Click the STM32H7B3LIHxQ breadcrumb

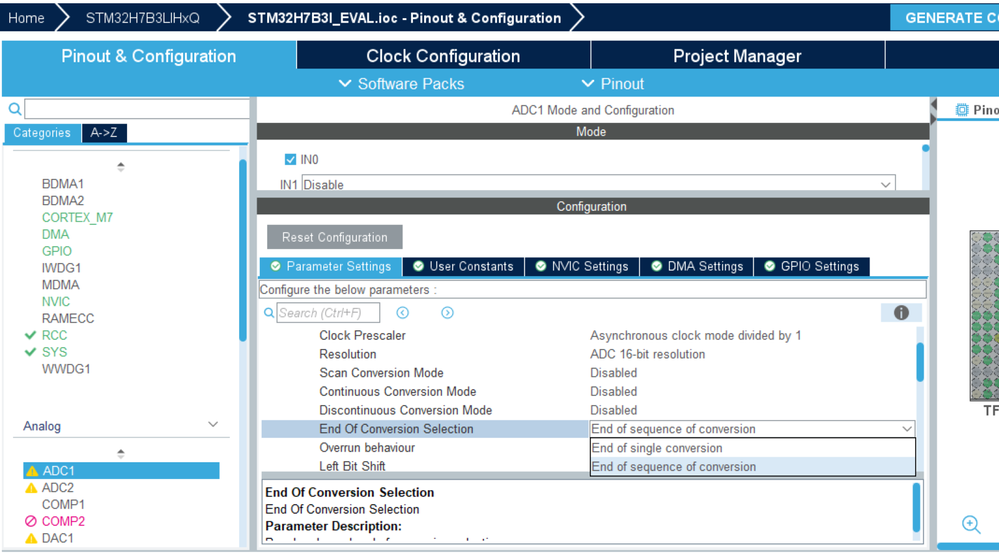point(143,18)
